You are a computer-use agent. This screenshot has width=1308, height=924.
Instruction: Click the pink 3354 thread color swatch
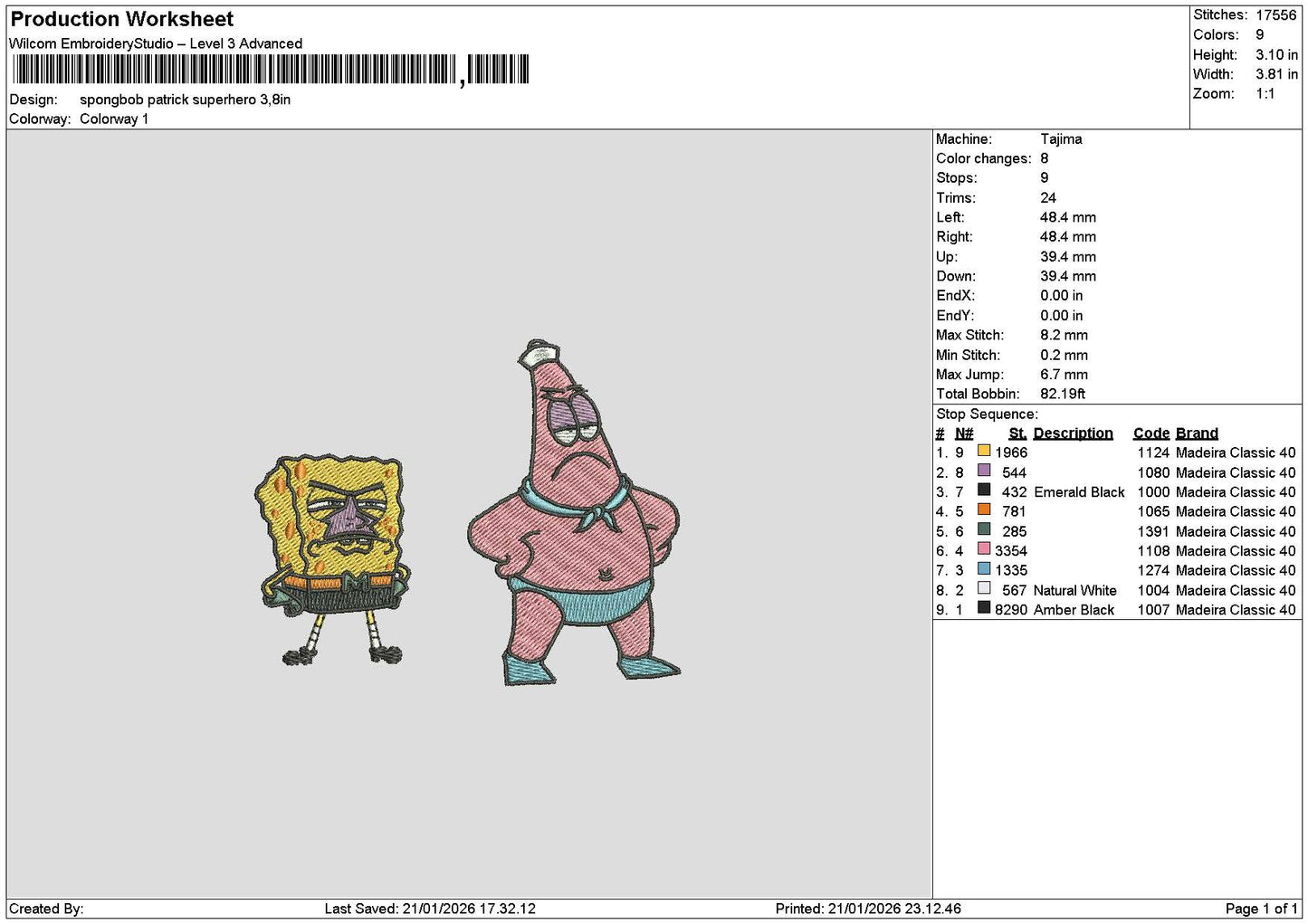(984, 548)
